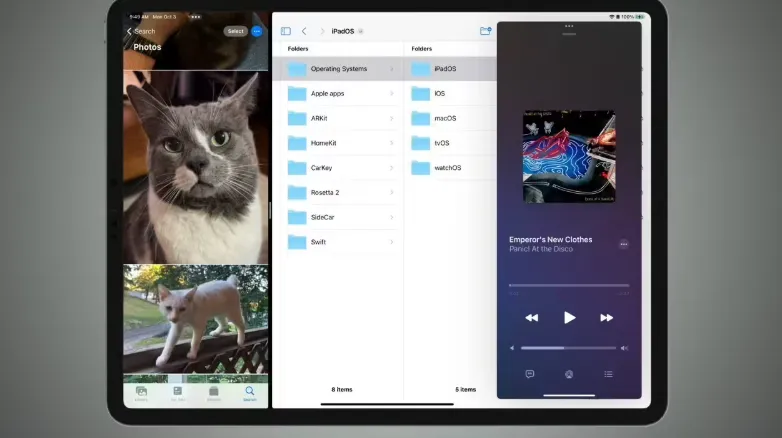Expand the SideCar folder chevron
This screenshot has height=438, width=782.
391,217
